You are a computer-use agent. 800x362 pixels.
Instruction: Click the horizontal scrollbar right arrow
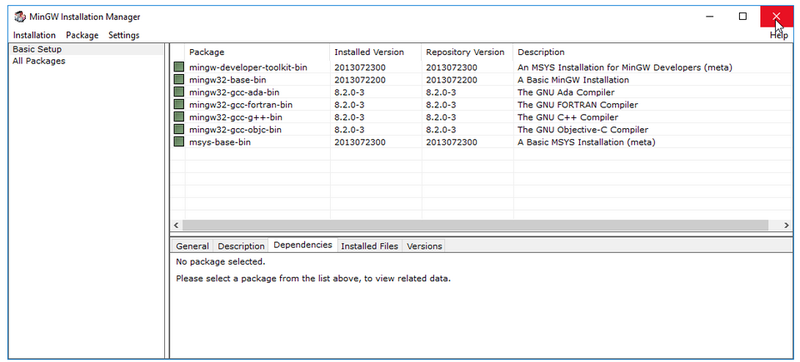pos(786,225)
